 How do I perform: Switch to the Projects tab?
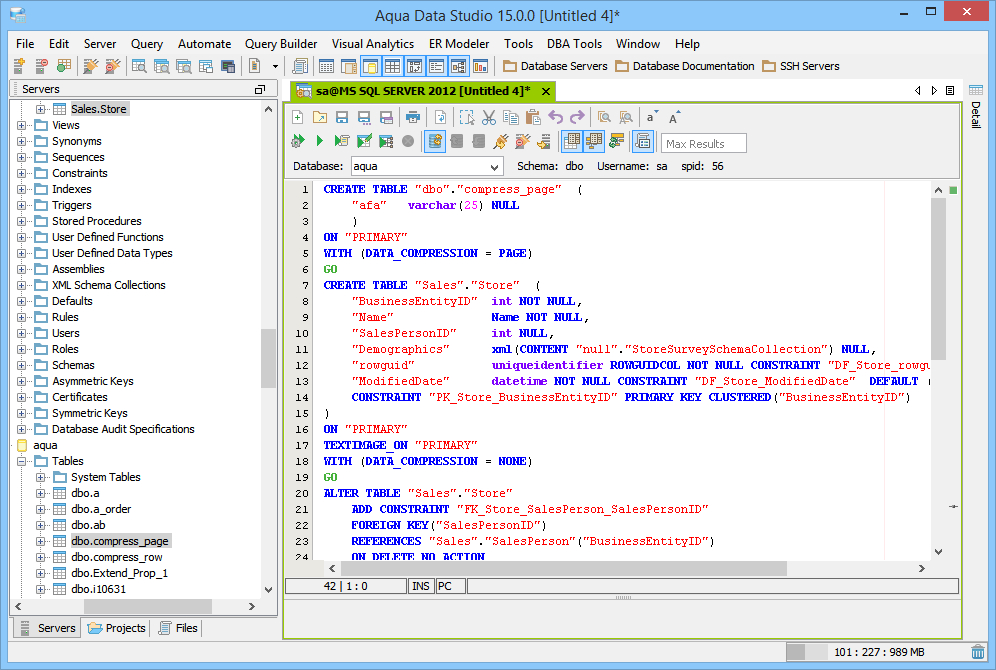116,628
